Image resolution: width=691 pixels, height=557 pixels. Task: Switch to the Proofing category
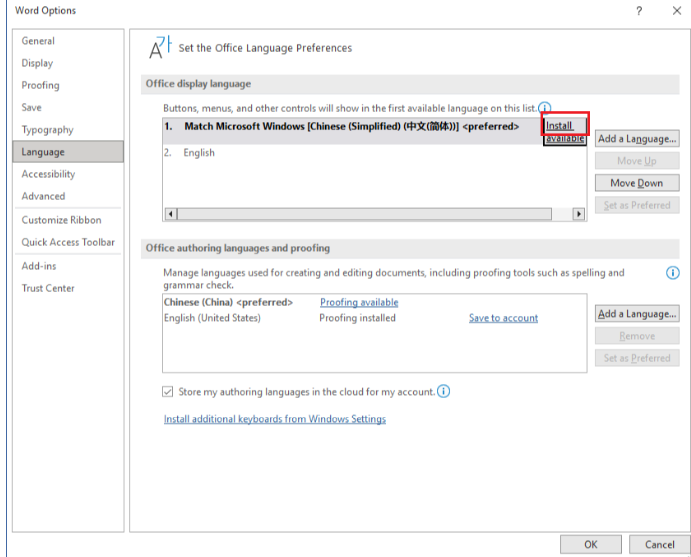click(x=41, y=85)
